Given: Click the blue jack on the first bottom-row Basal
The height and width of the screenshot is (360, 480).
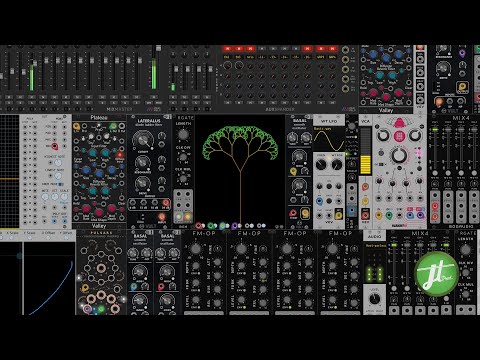Looking at the screenshot, I should (134, 286).
